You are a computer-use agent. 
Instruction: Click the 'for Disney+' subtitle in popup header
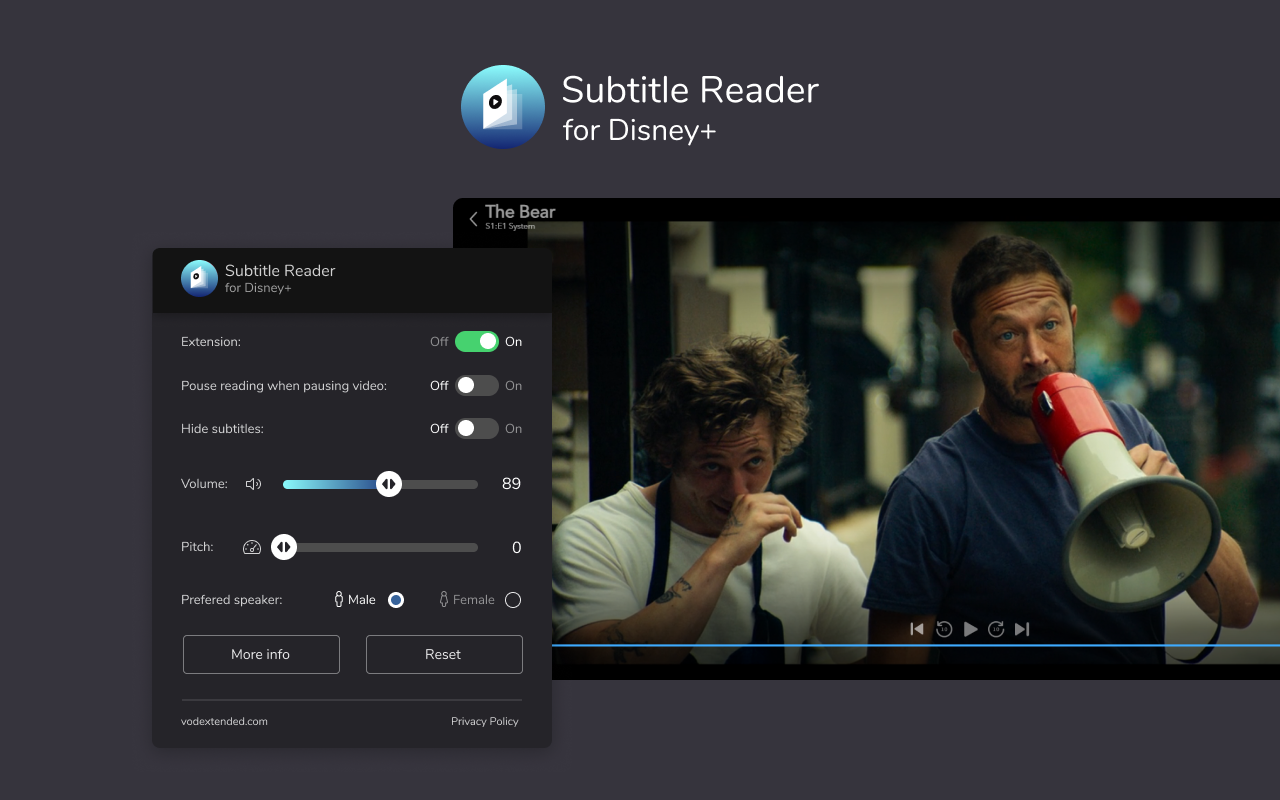258,288
